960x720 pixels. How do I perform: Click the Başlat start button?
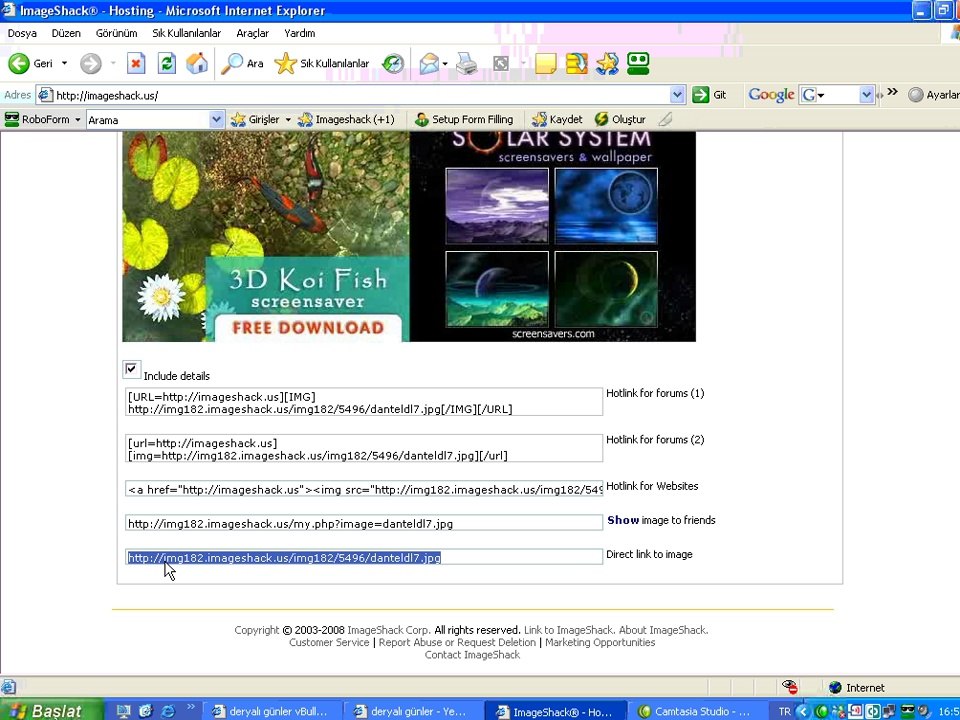[x=49, y=710]
